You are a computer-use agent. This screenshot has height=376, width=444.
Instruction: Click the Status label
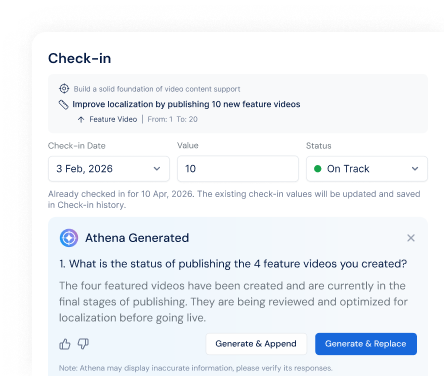319,146
